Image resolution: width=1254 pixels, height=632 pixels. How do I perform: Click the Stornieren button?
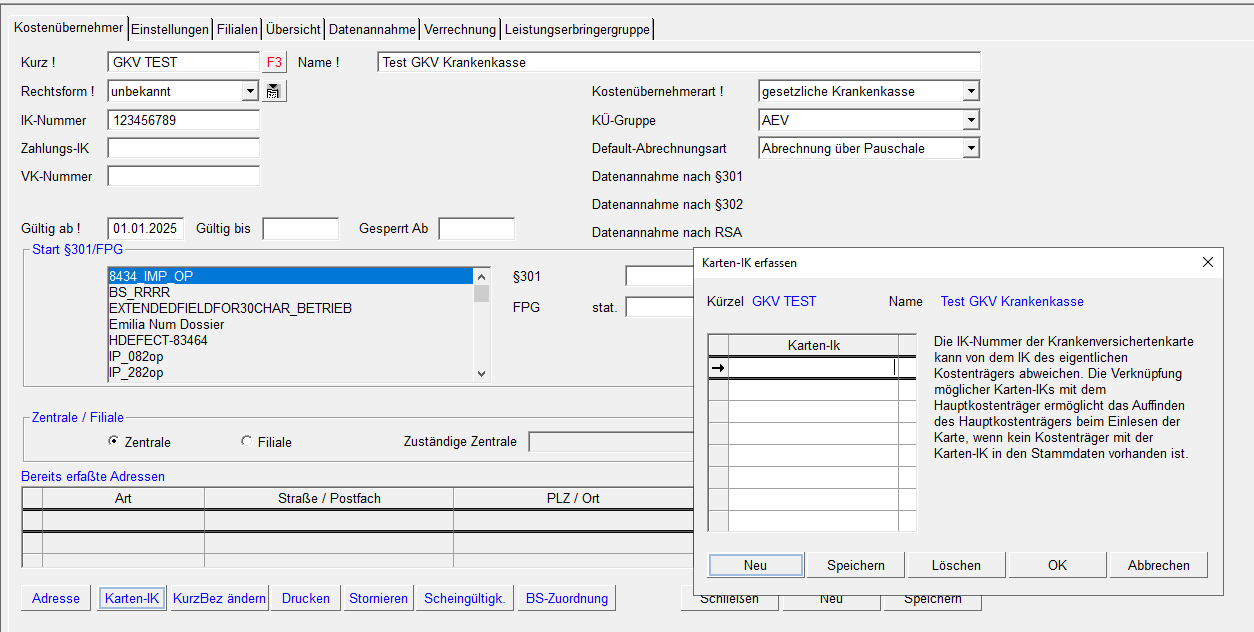click(x=378, y=598)
